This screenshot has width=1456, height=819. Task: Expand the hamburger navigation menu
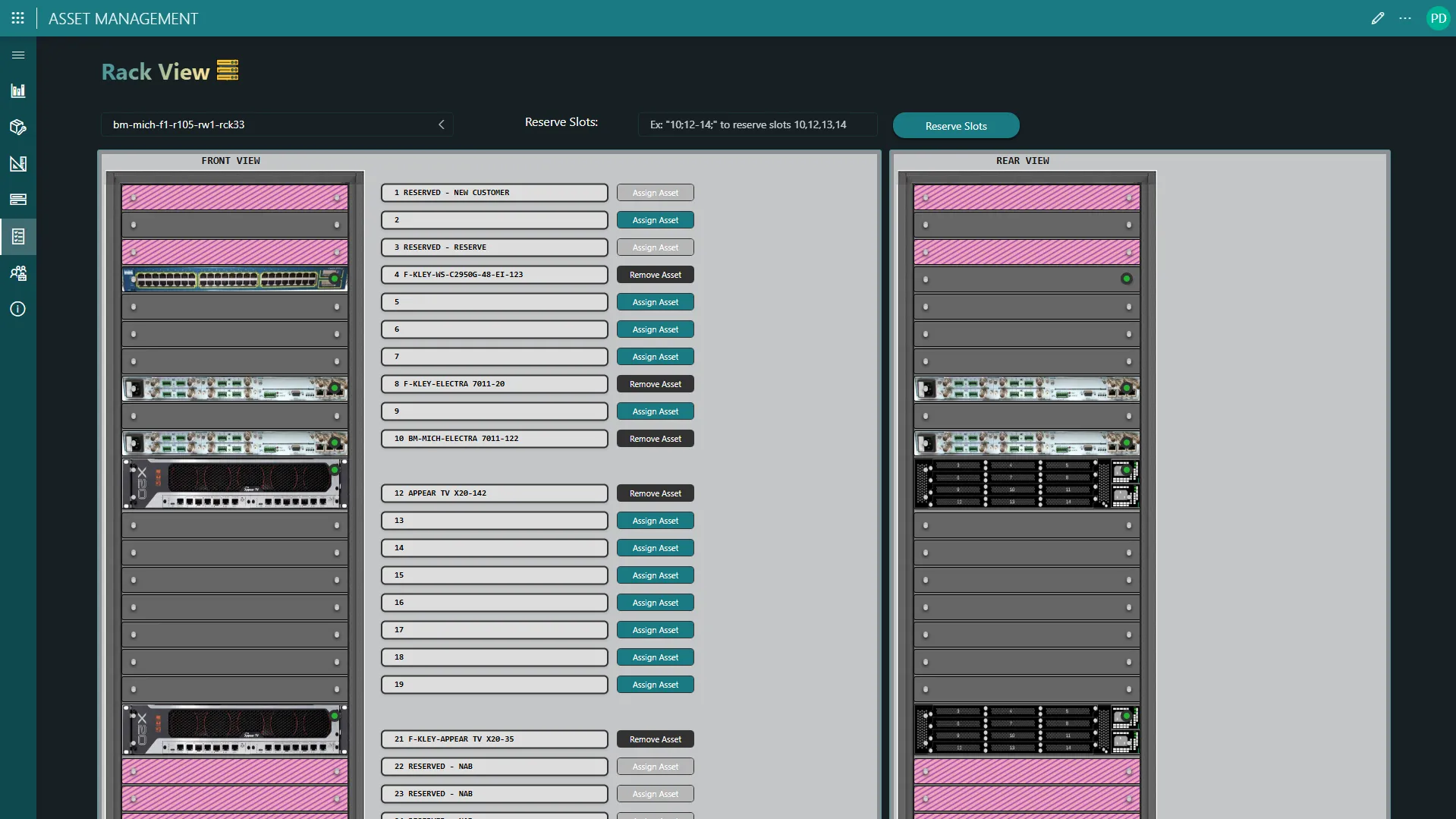click(x=18, y=55)
